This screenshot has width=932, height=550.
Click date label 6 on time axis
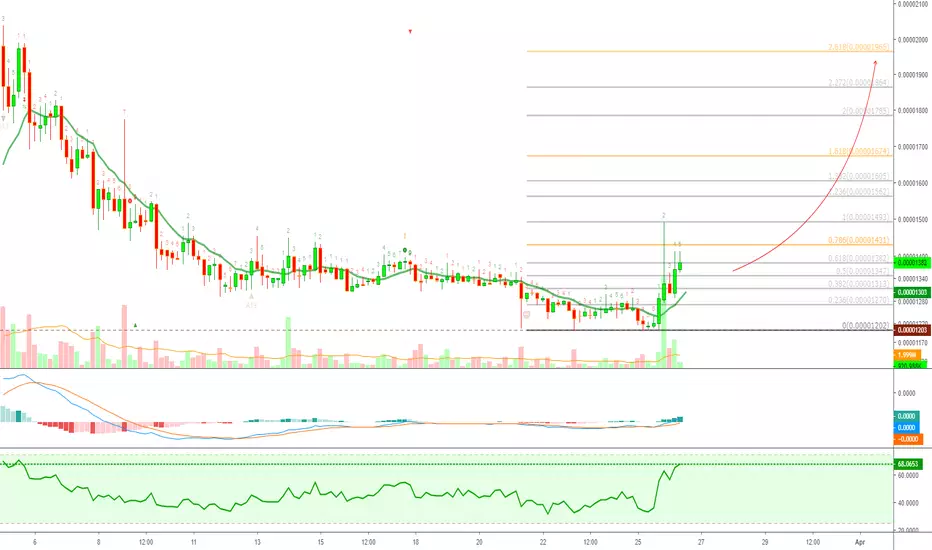pos(35,542)
